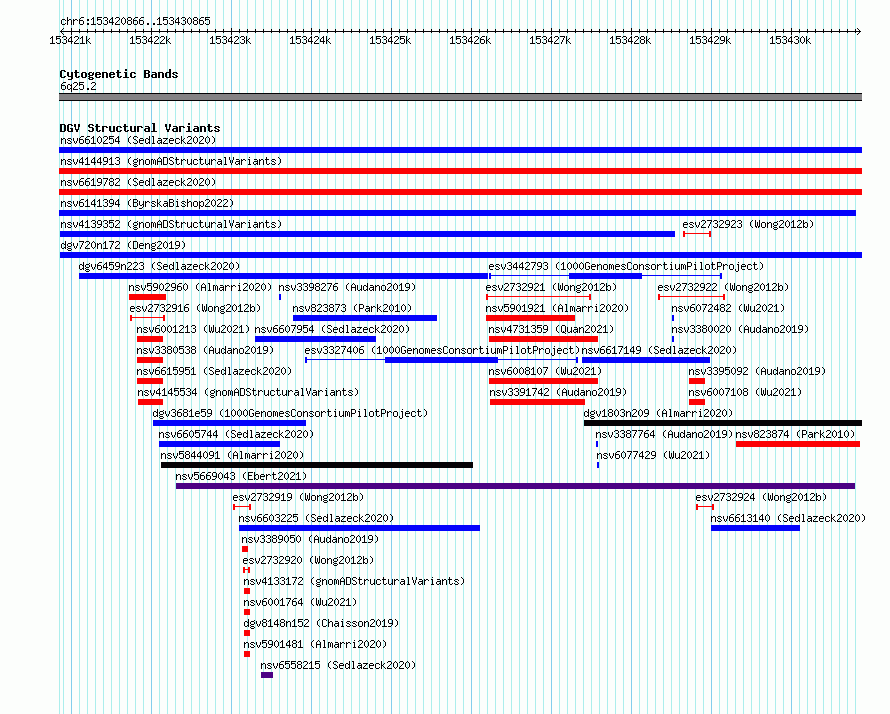Viewport: 890px width, 714px height.
Task: Select nsv6613140 (Sedlazeck2020) label
Action: coord(788,518)
